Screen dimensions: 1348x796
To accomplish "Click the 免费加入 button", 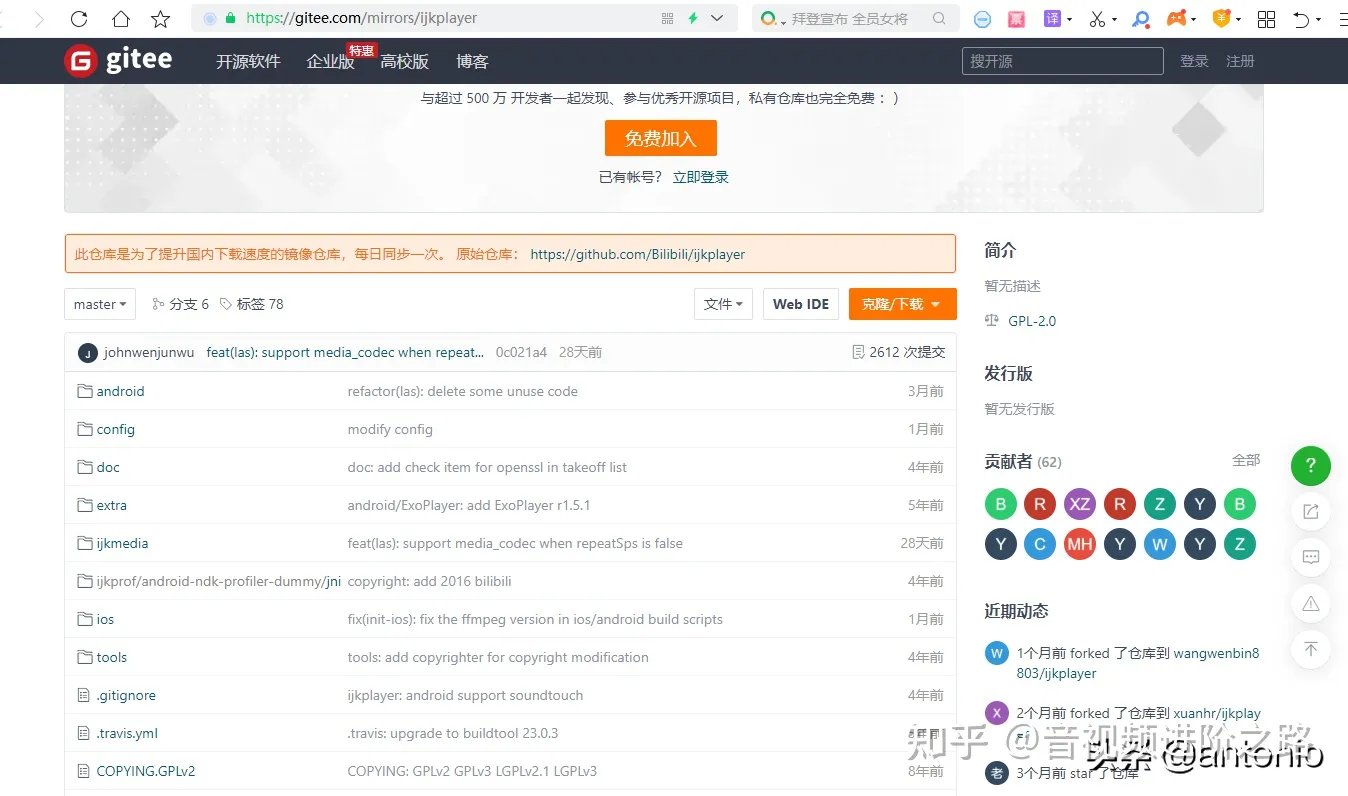I will [660, 138].
